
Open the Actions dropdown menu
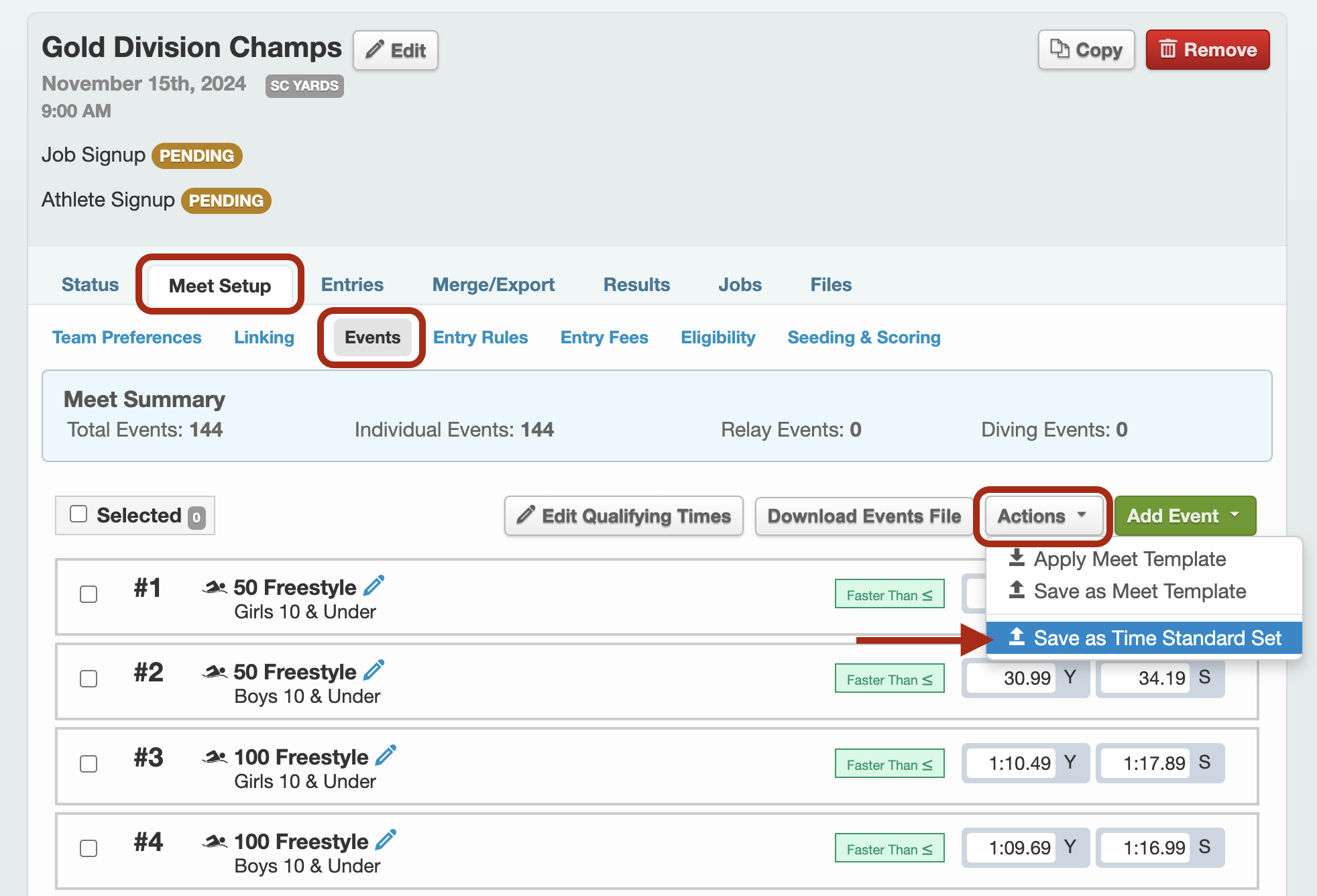(x=1043, y=516)
